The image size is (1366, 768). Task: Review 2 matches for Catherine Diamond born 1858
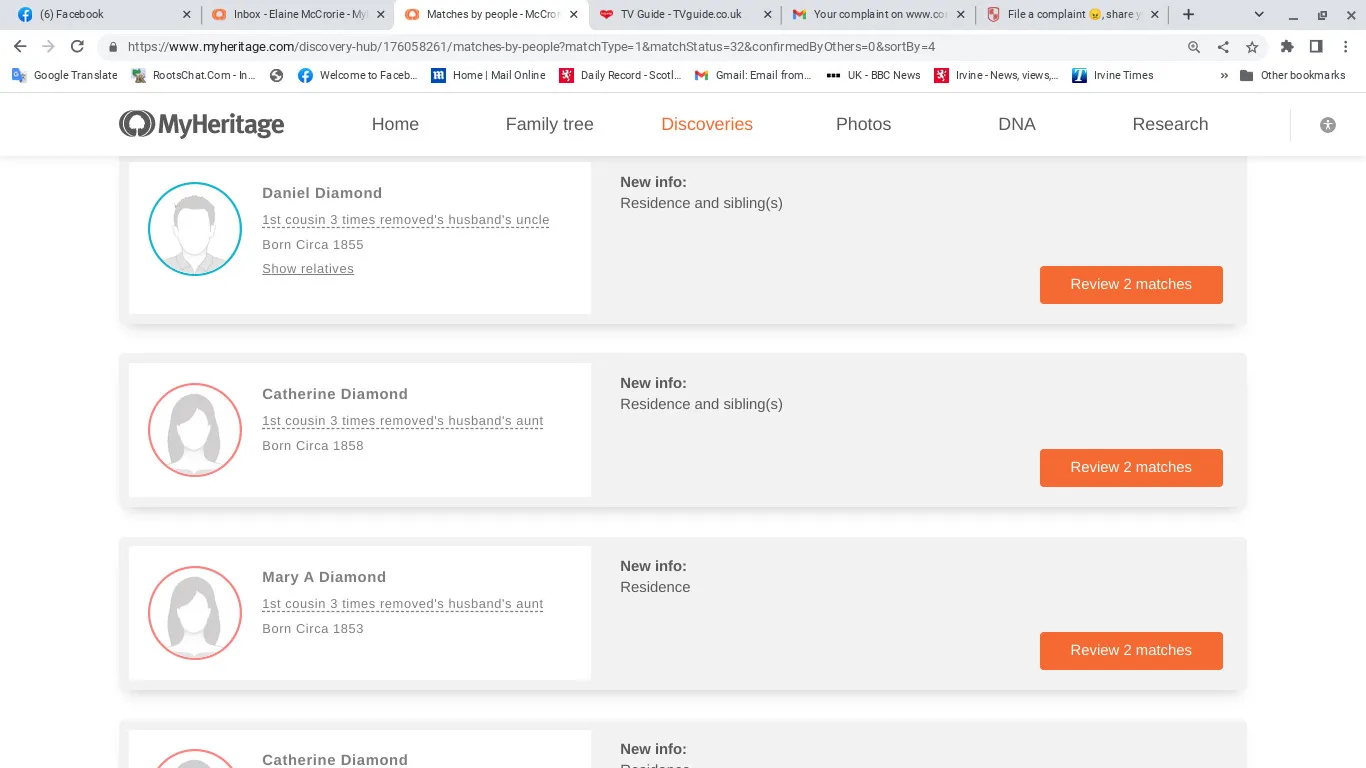[x=1130, y=467]
